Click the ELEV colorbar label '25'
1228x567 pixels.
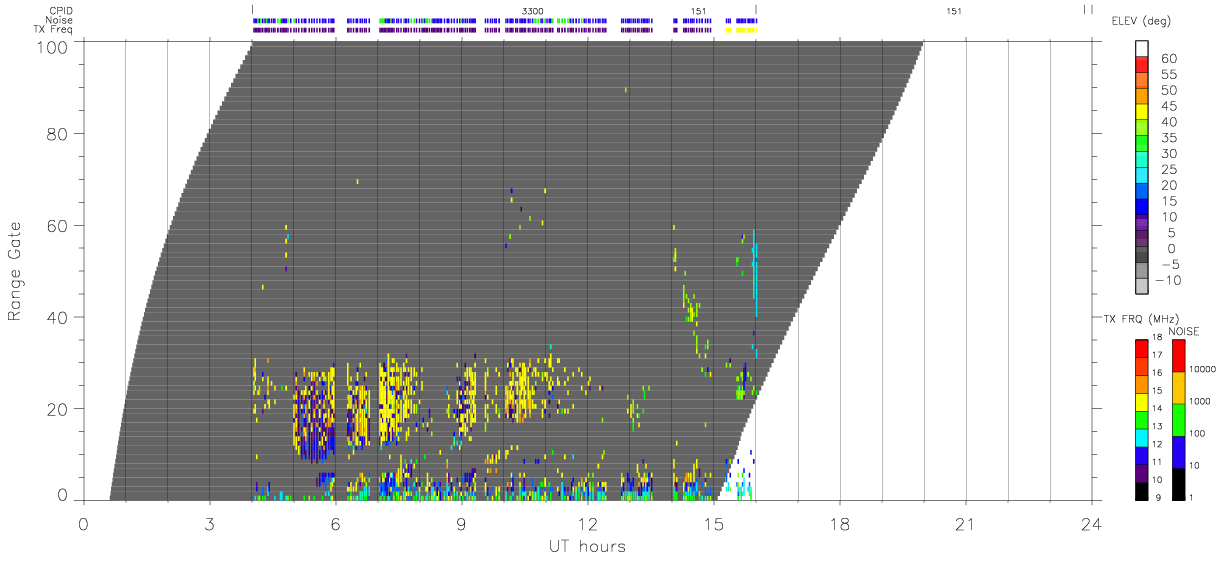click(1168, 170)
